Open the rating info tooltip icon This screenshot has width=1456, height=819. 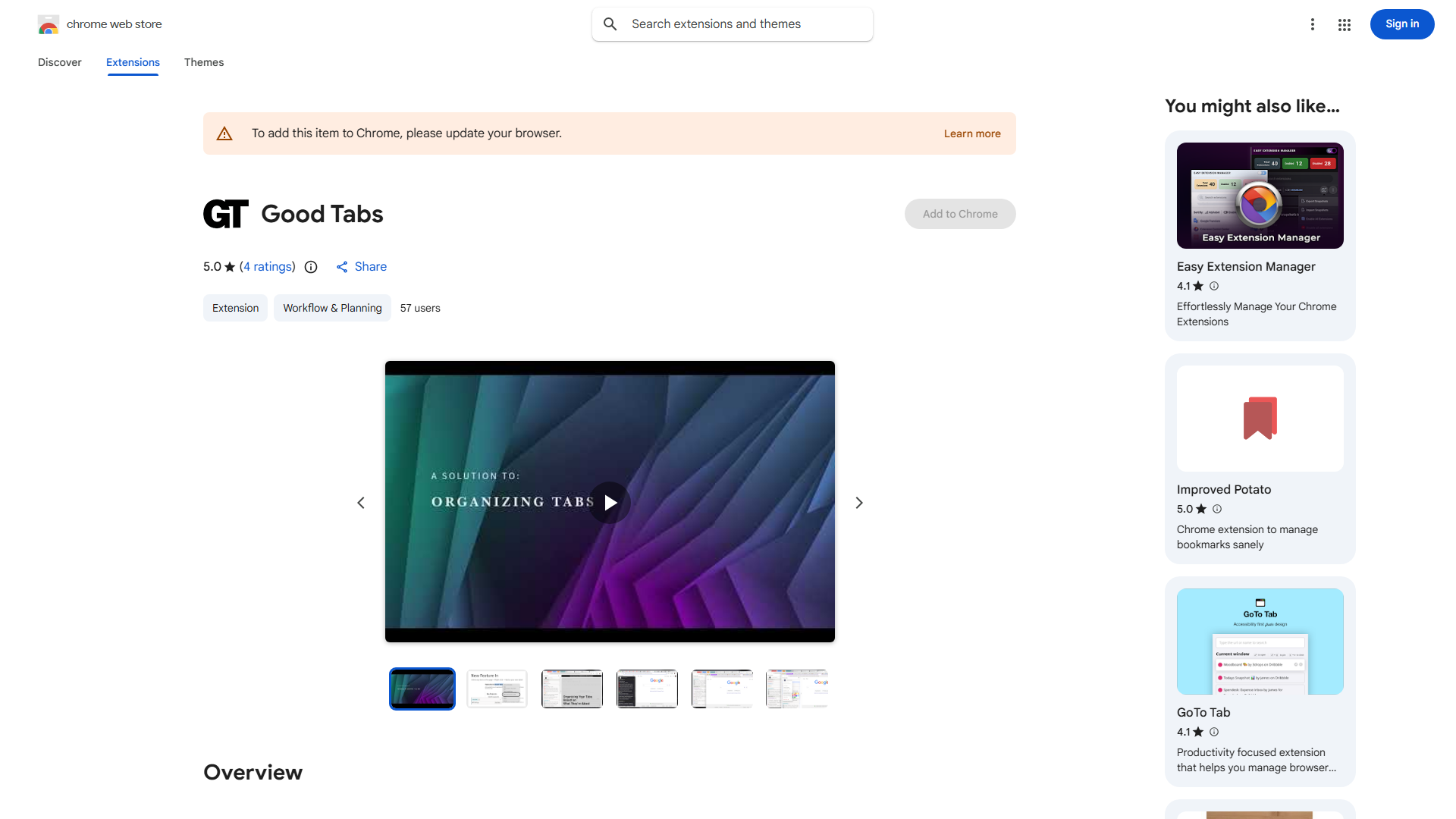coord(311,267)
